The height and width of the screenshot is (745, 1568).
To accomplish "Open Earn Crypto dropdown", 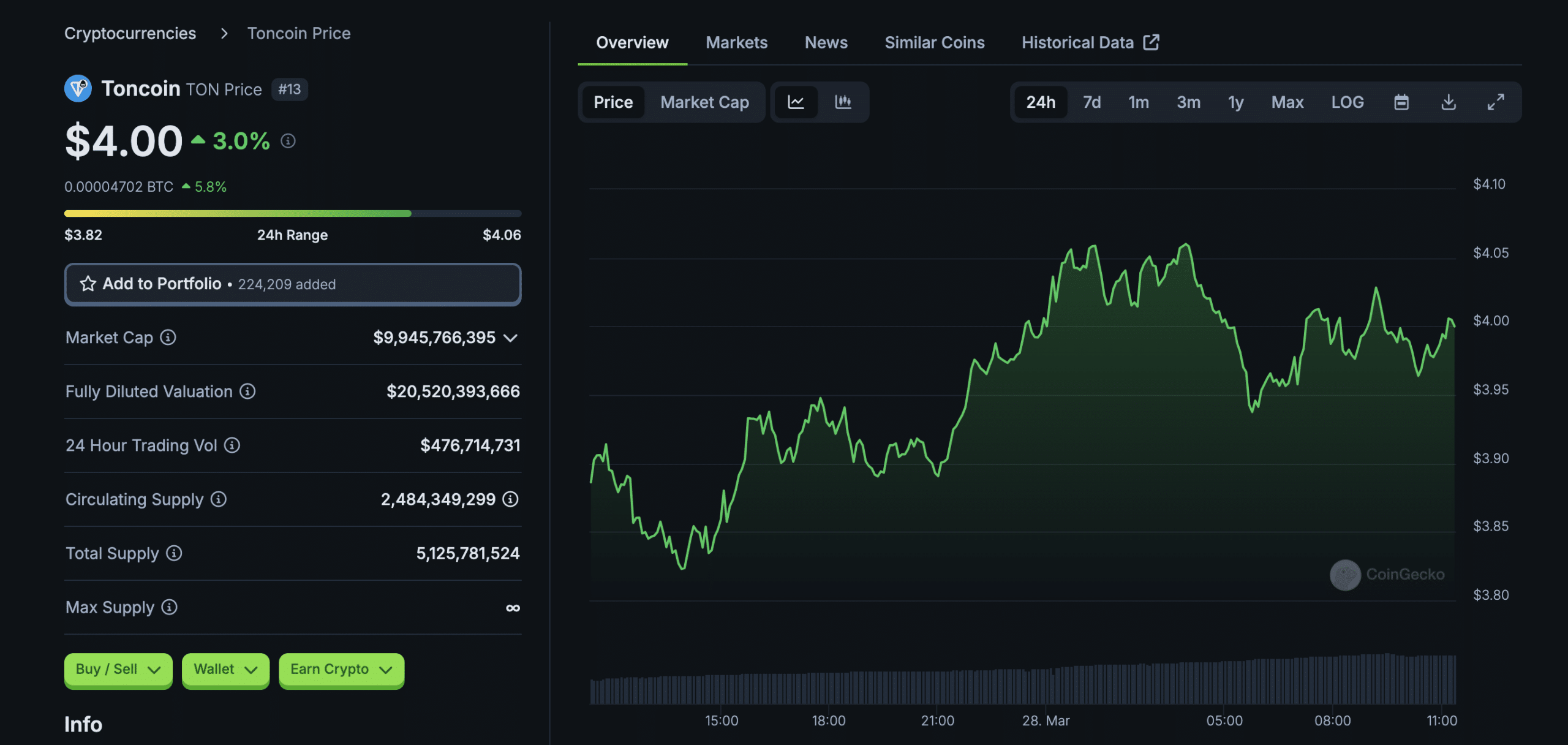I will pos(341,670).
